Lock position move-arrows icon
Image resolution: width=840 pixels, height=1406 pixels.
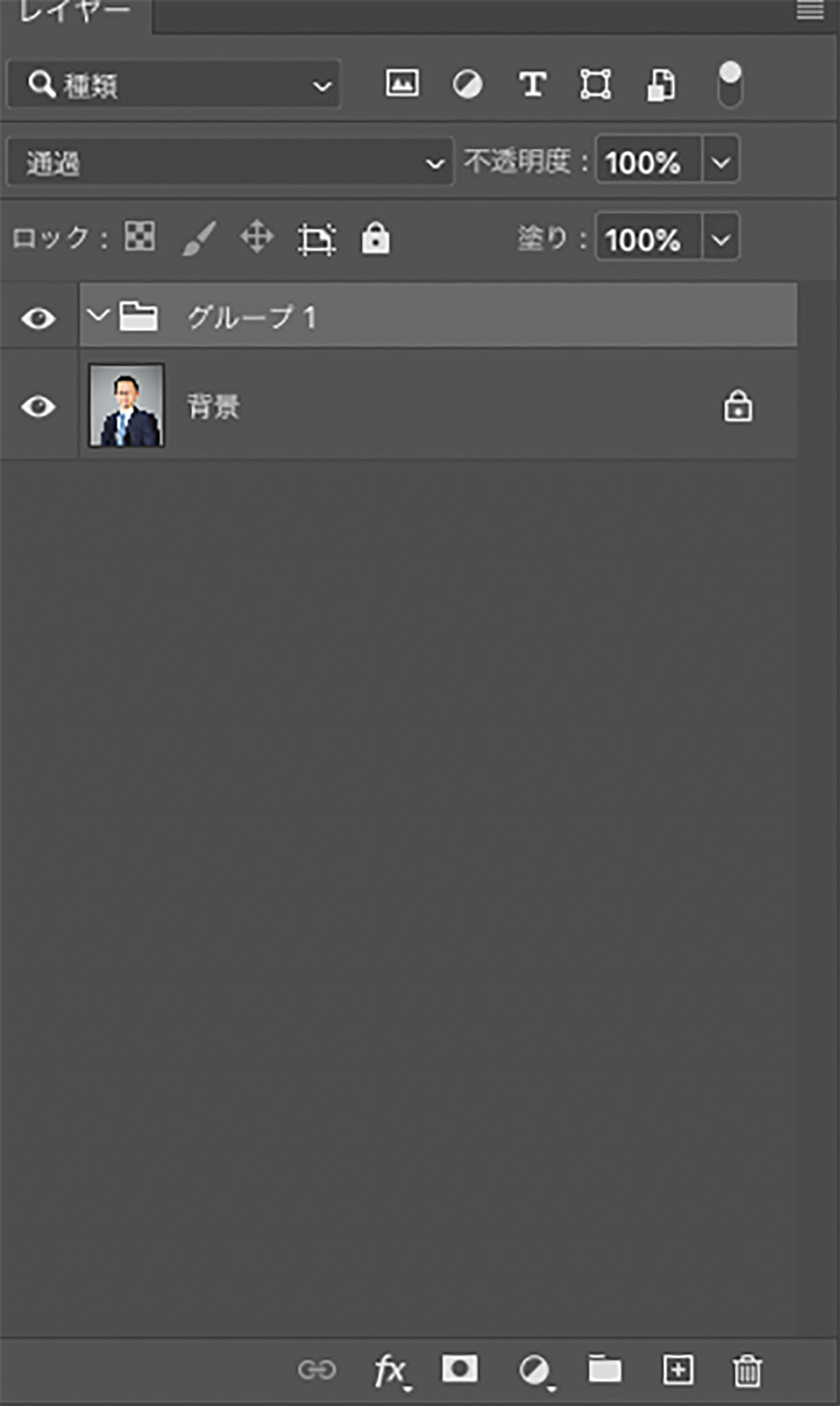pyautogui.click(x=257, y=237)
